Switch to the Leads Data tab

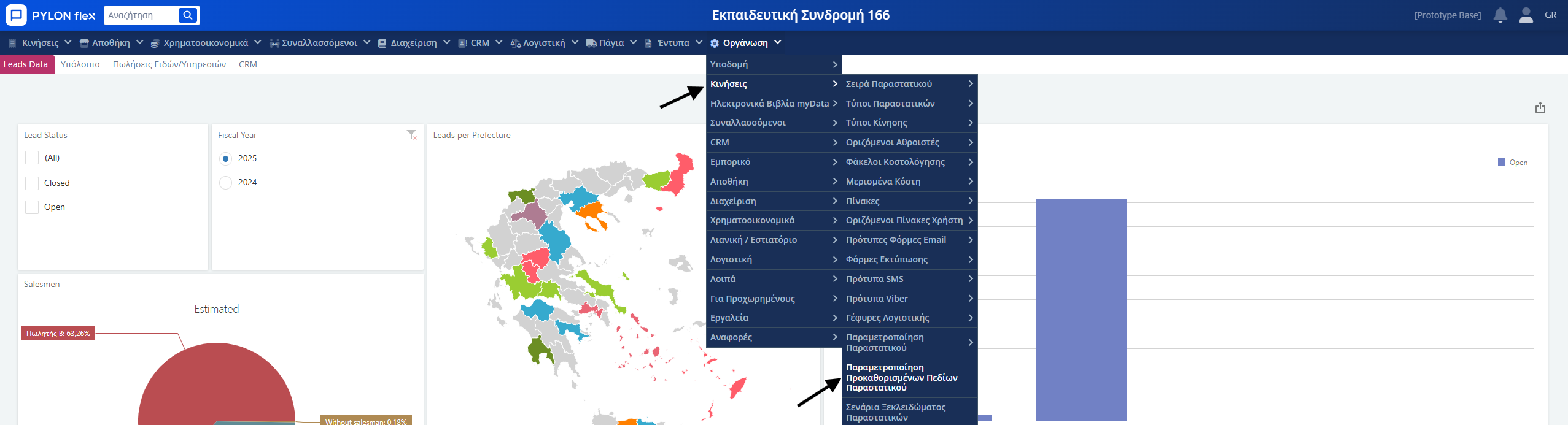pos(26,64)
